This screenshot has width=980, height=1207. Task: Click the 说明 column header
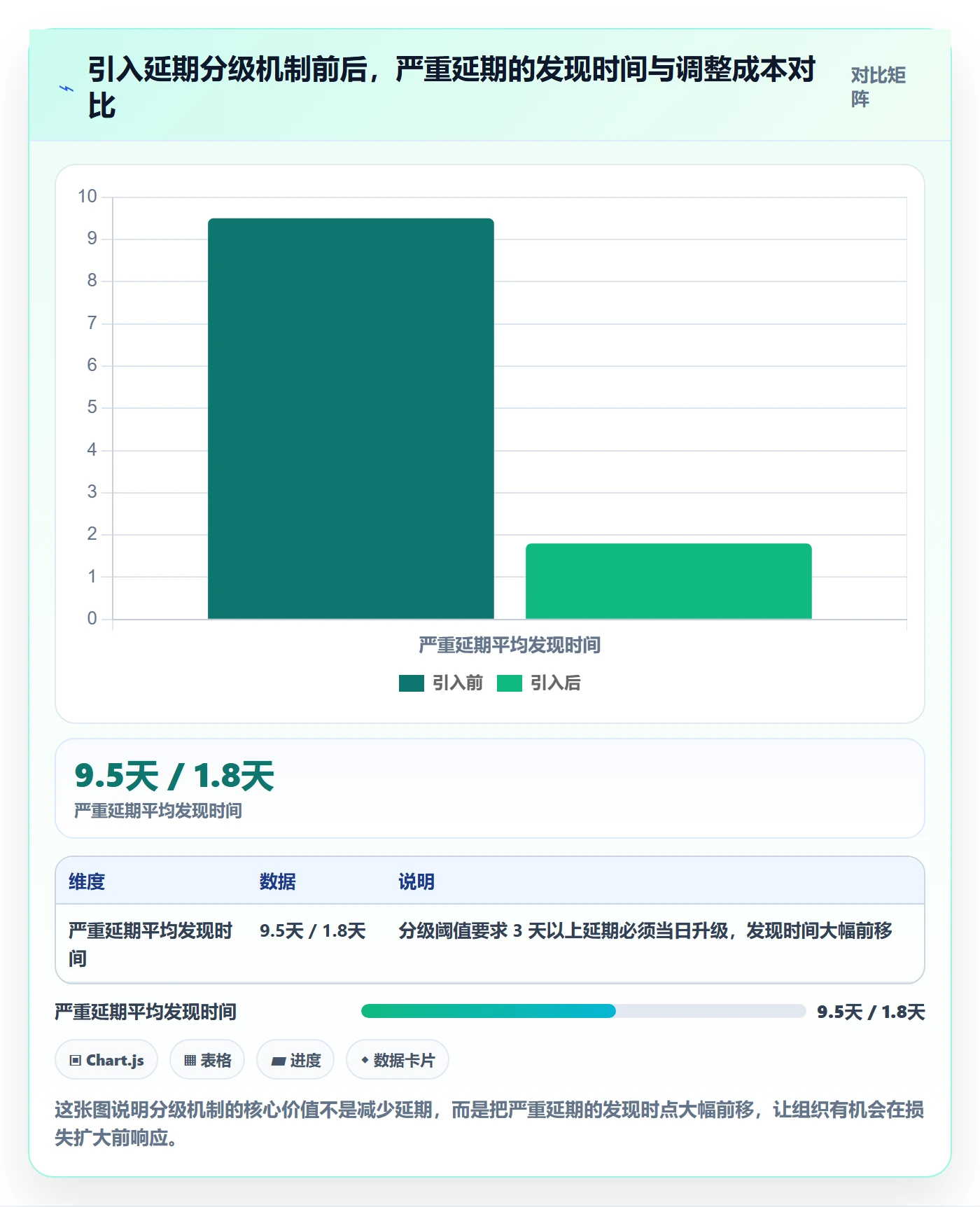point(416,881)
